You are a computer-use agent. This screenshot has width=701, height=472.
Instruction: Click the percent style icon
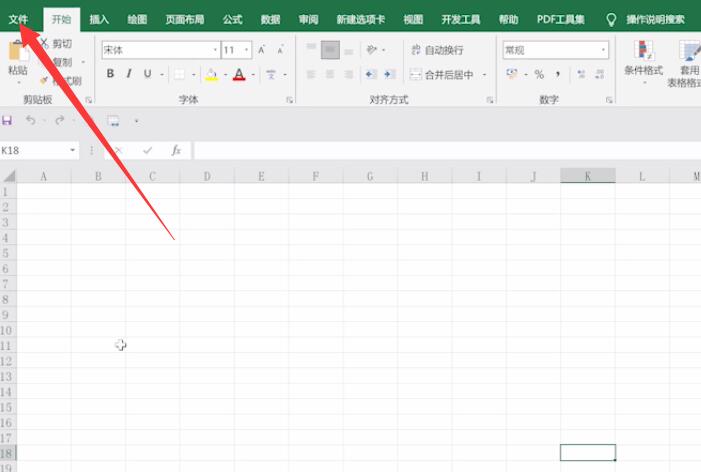pyautogui.click(x=539, y=74)
